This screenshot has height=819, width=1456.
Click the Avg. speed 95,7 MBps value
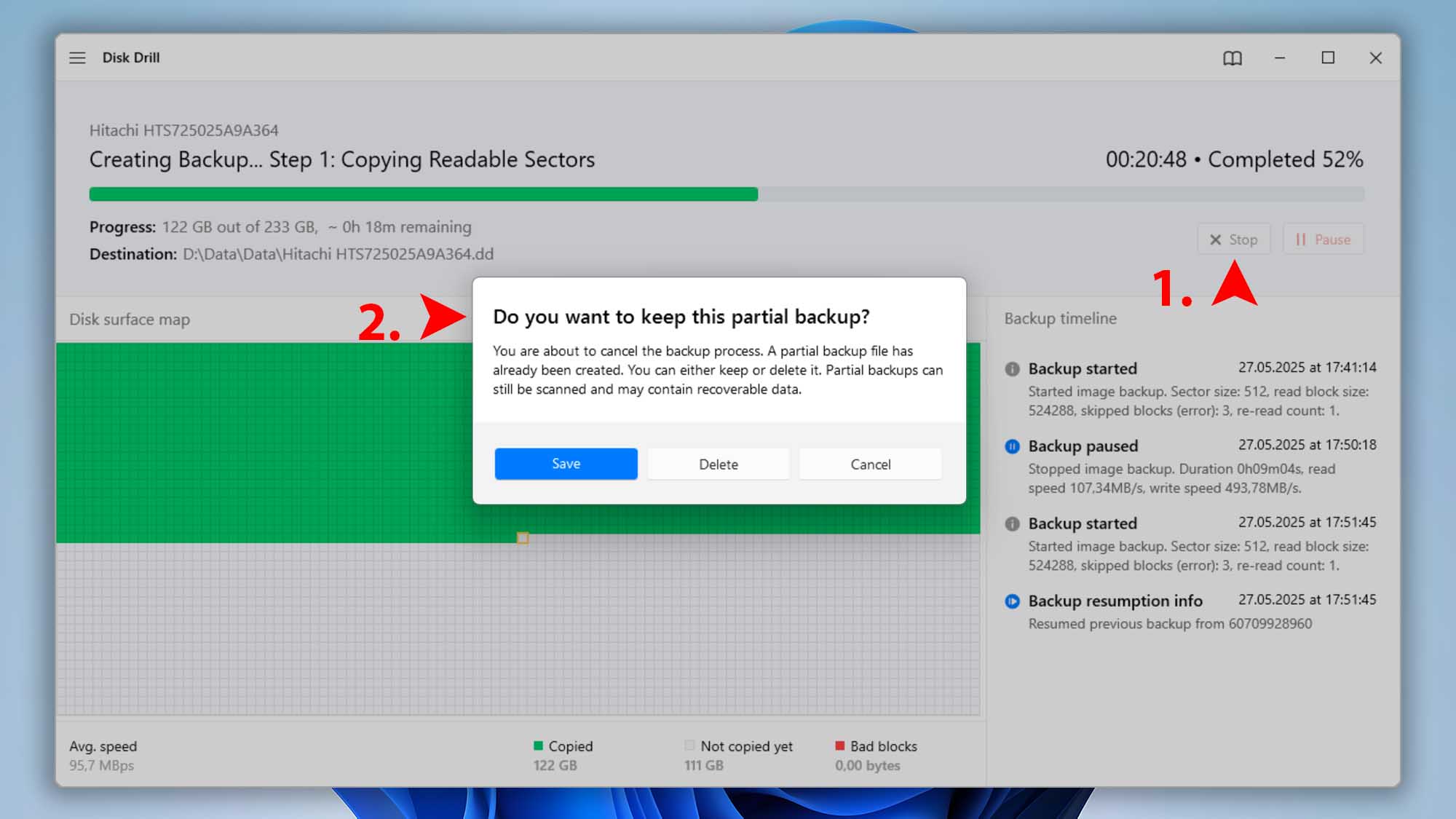tap(101, 765)
